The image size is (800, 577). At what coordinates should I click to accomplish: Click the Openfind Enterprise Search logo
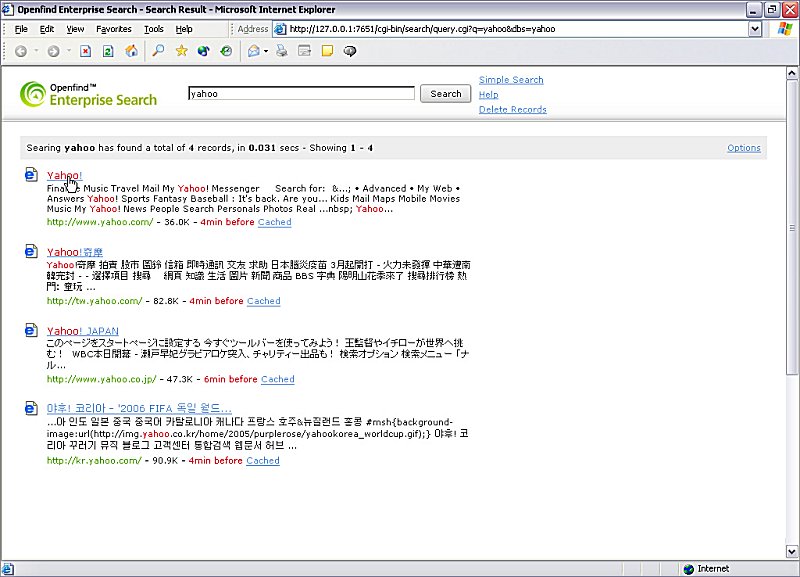tap(88, 94)
